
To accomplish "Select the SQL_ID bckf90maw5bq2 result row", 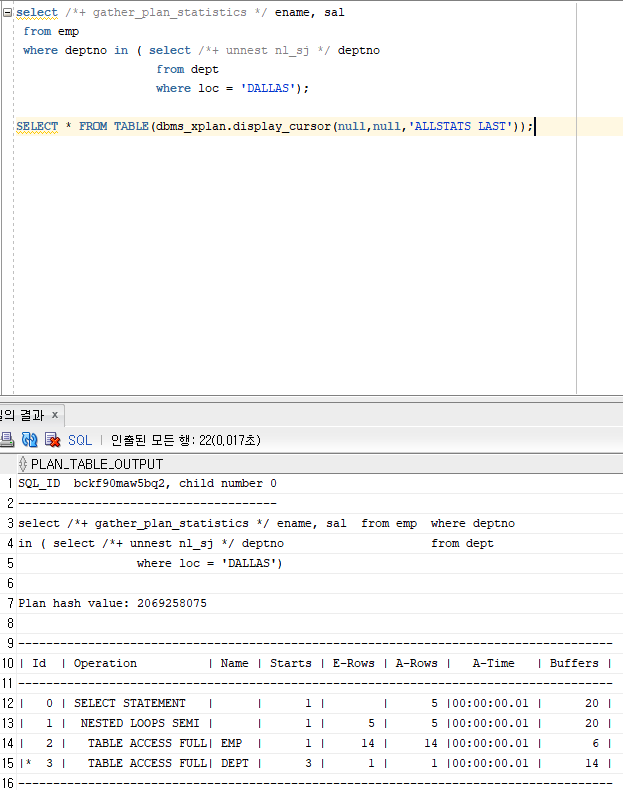I will (320, 483).
